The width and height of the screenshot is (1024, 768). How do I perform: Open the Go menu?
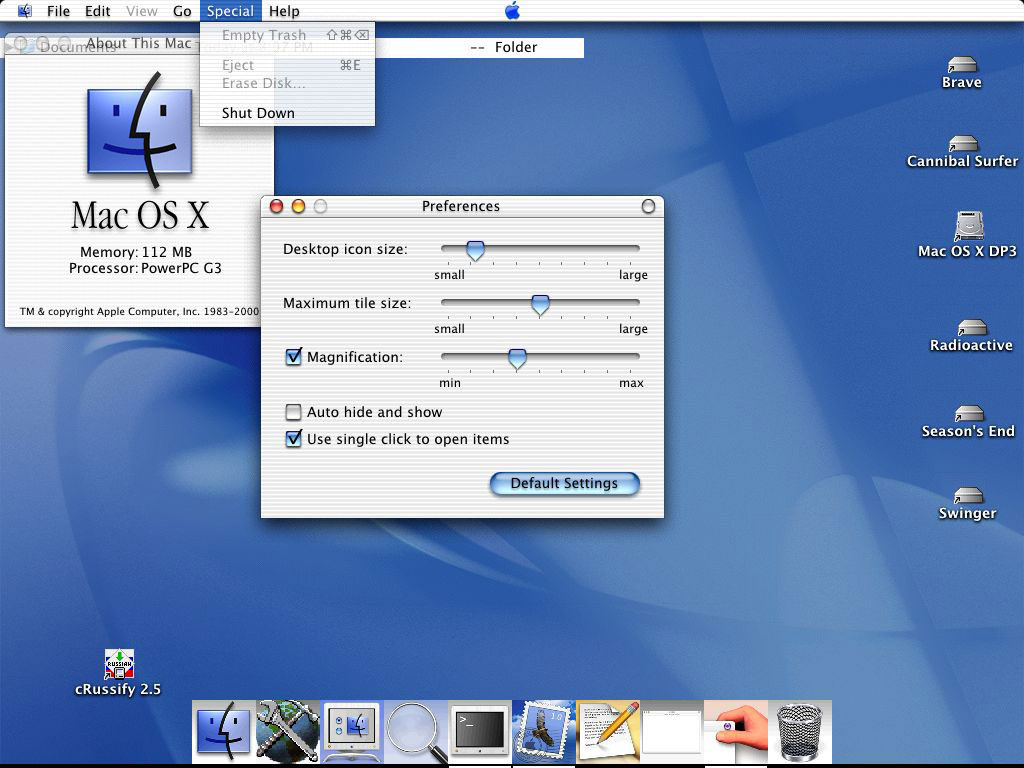(x=182, y=11)
